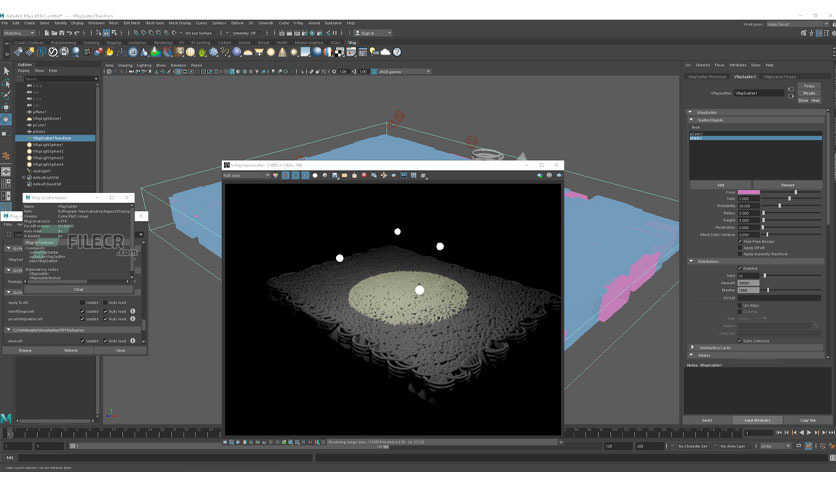
Task: Toggle checkbox at bottom of Distribution section
Action: tap(740, 341)
